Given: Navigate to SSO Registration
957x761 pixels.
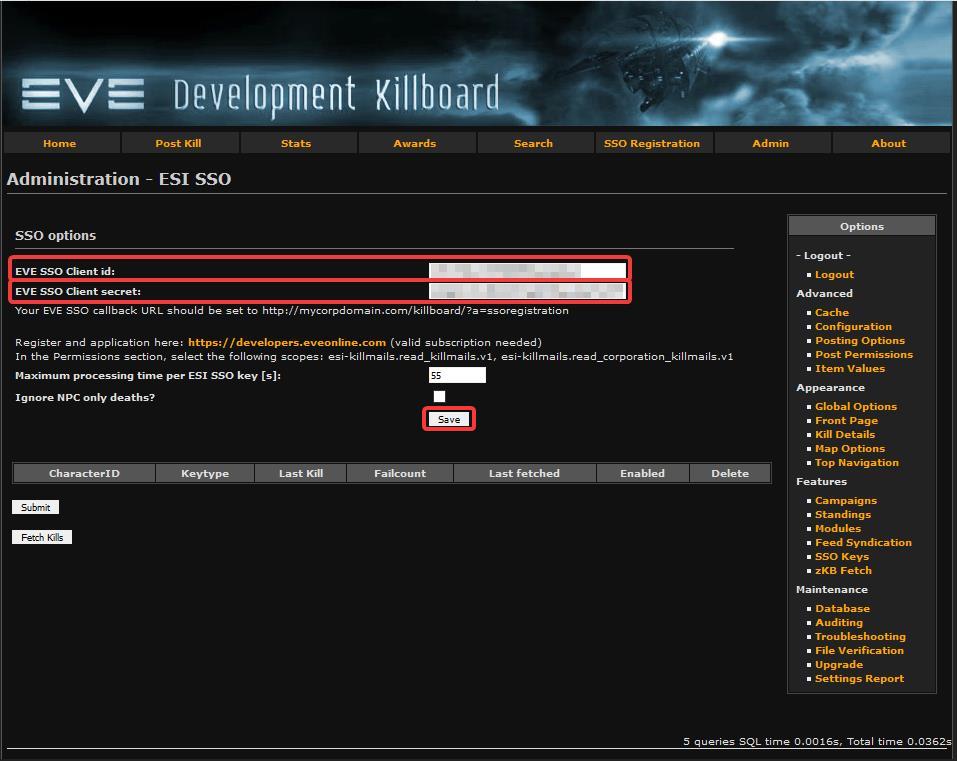Looking at the screenshot, I should [652, 143].
